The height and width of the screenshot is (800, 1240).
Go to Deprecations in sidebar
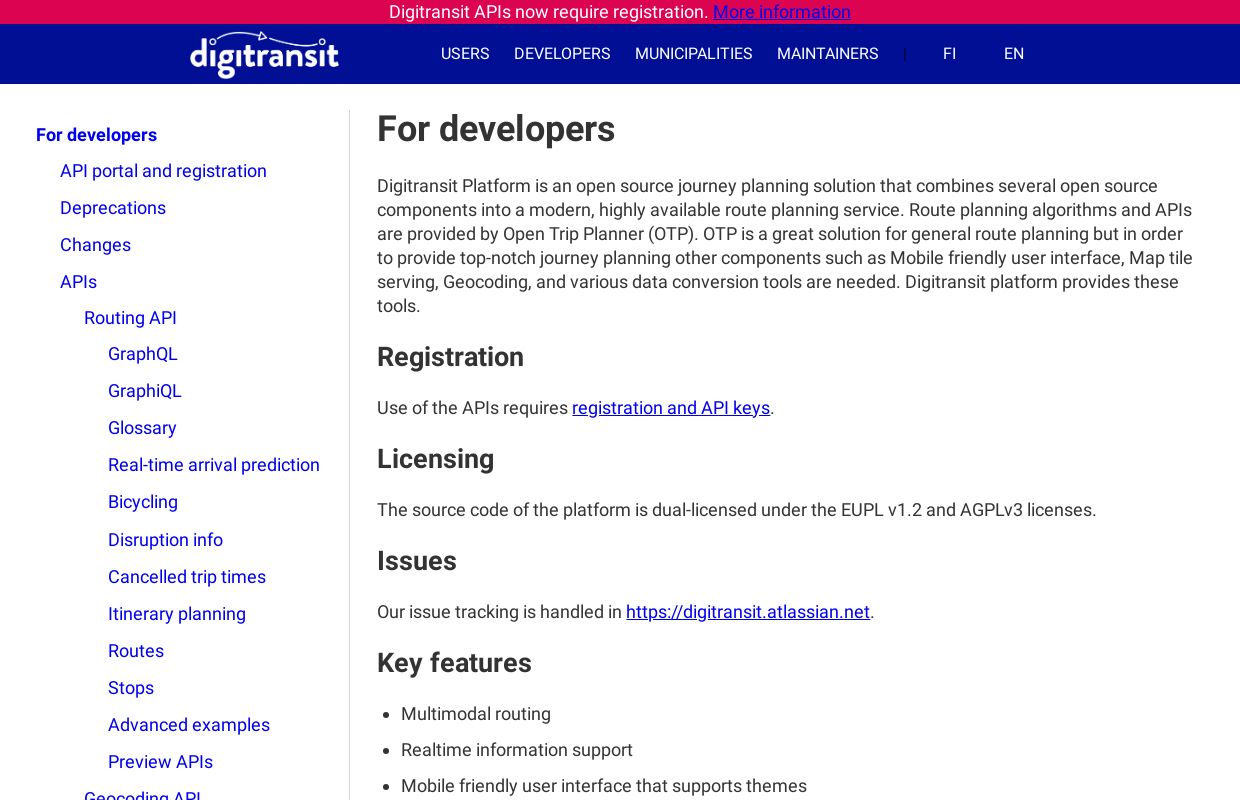click(x=113, y=208)
